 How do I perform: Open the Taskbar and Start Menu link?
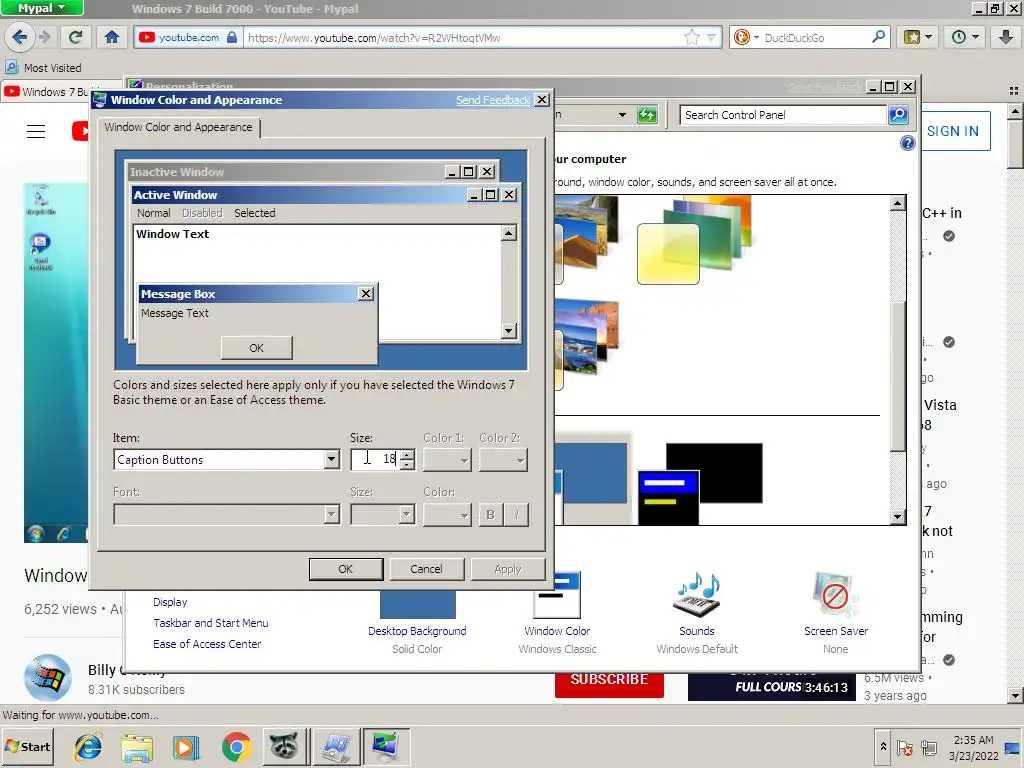coord(210,623)
